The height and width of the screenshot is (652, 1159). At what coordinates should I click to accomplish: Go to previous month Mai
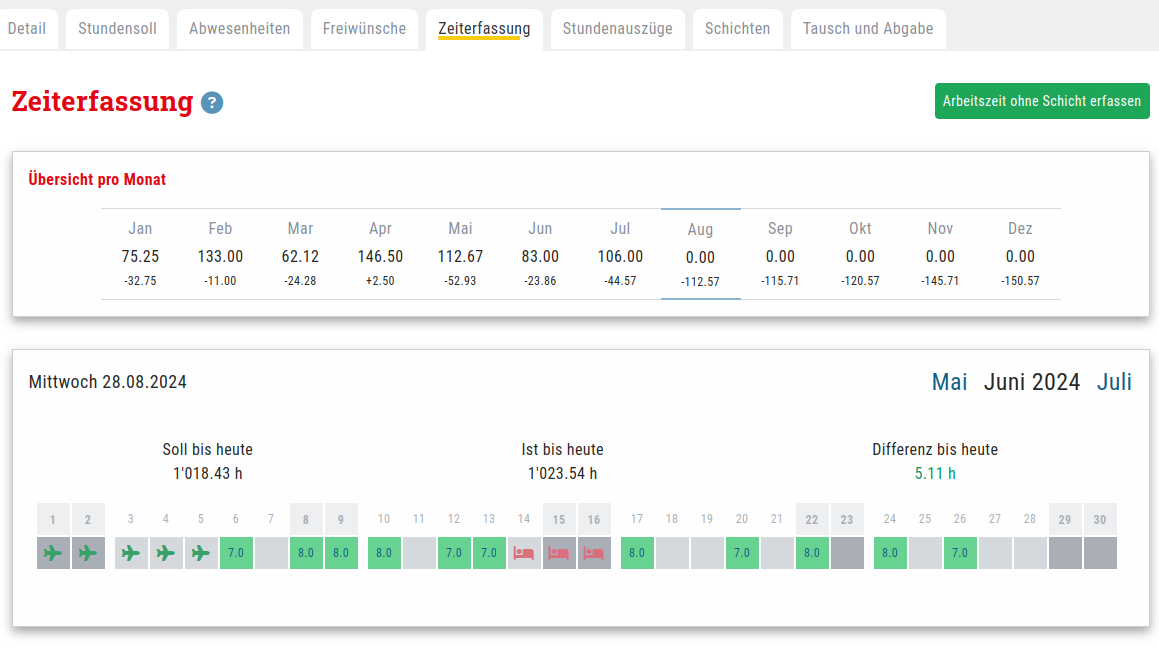click(x=949, y=382)
